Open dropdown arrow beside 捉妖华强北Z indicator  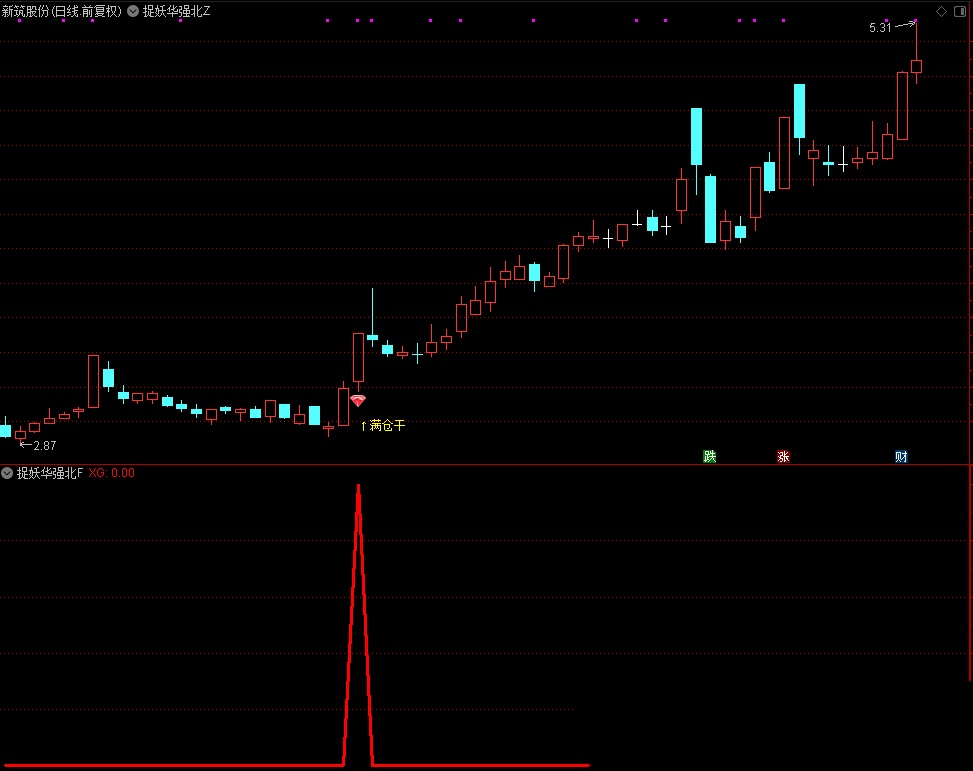133,12
